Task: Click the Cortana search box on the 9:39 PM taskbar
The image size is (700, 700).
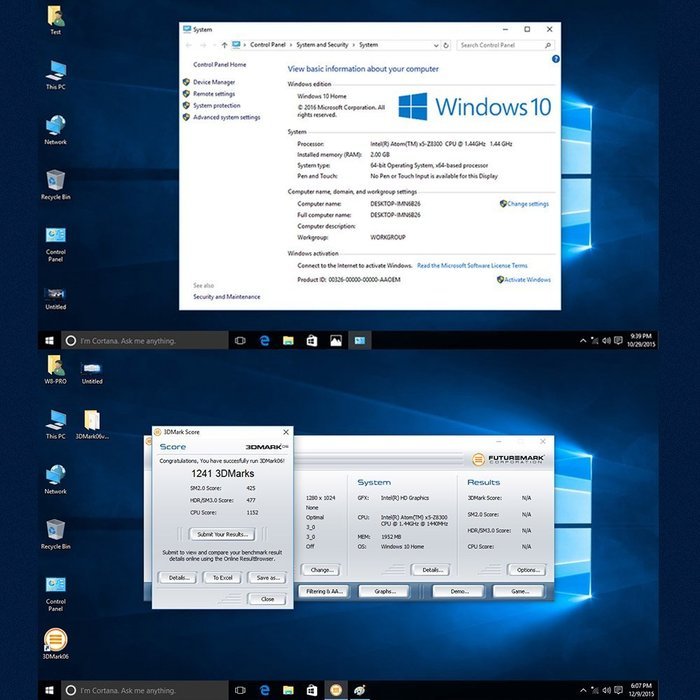Action: 145,341
